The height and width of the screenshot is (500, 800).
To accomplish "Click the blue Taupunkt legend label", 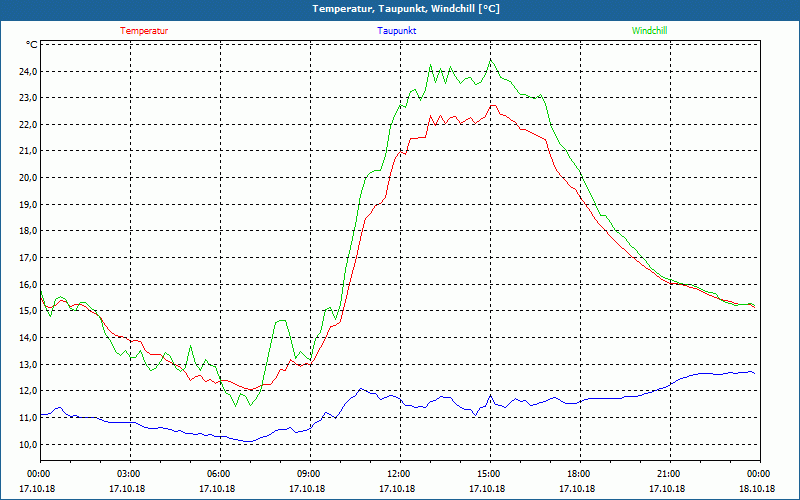I will click(396, 31).
